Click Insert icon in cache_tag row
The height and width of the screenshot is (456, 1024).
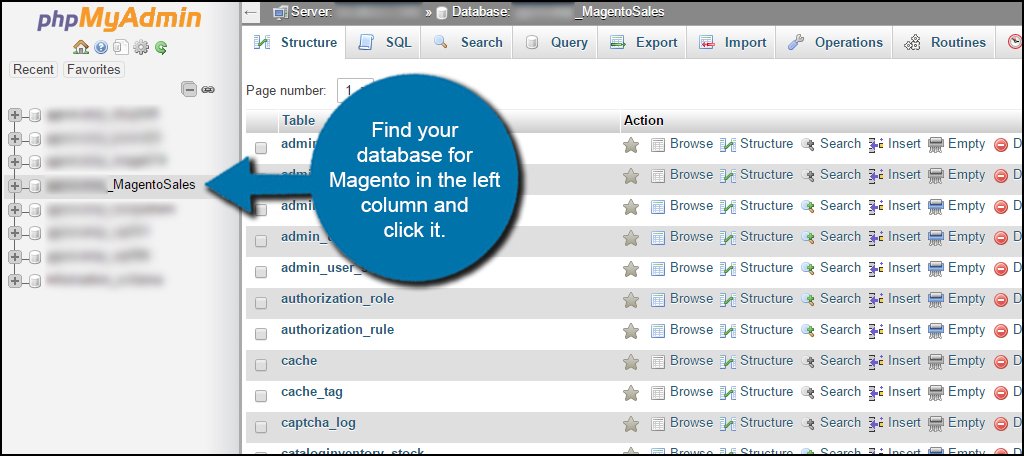(876, 393)
